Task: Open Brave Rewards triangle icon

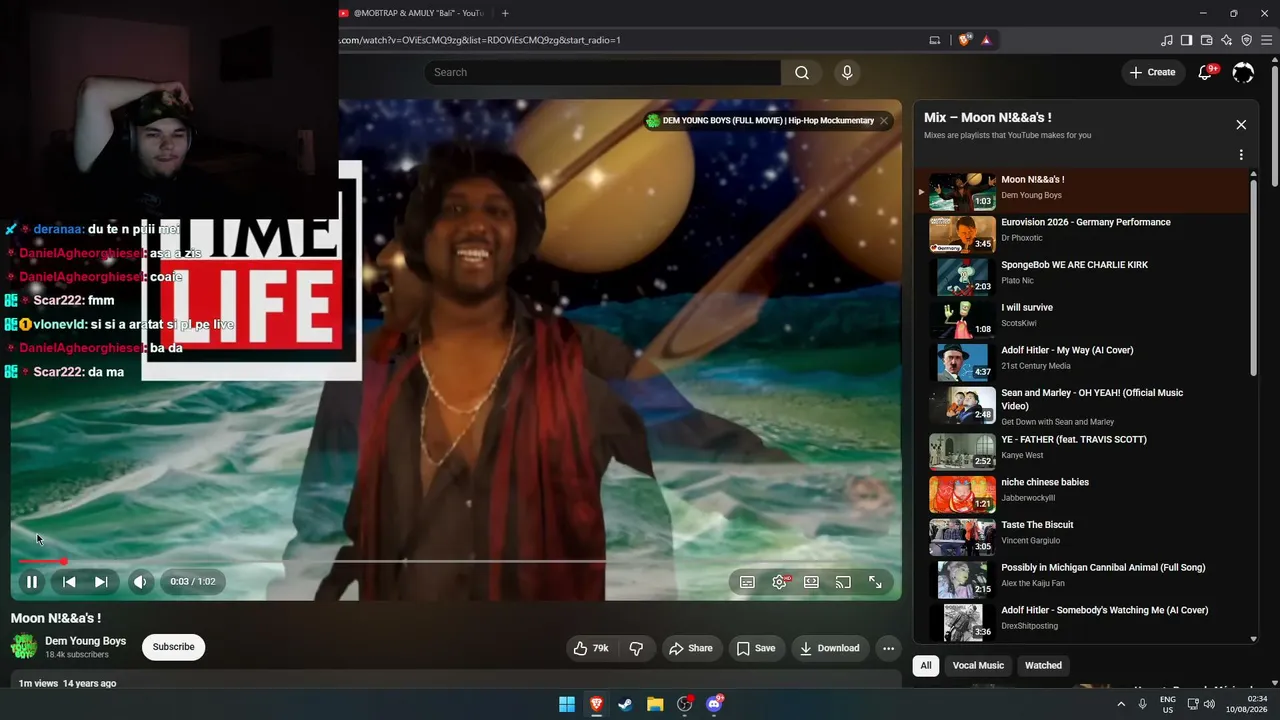Action: pyautogui.click(x=986, y=40)
